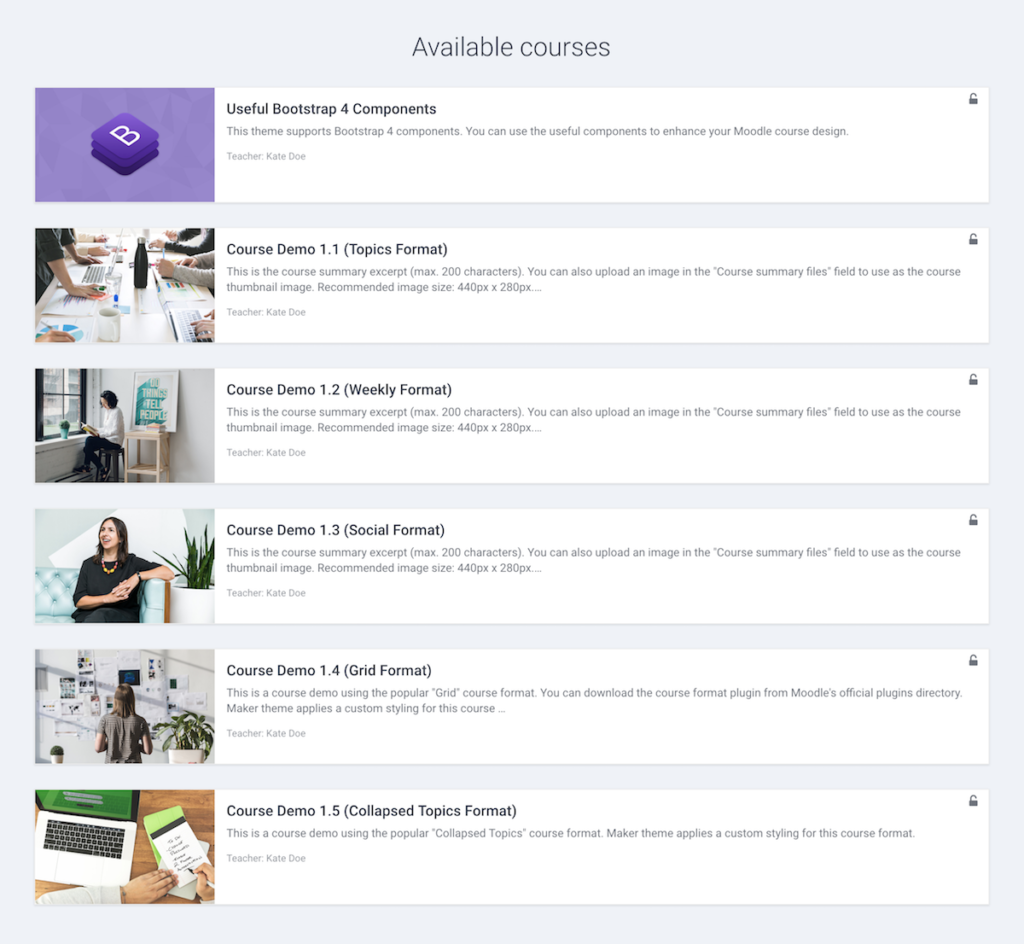Click the seated woman thumbnail for Course Demo 1.3
This screenshot has height=944, width=1024.
point(124,565)
